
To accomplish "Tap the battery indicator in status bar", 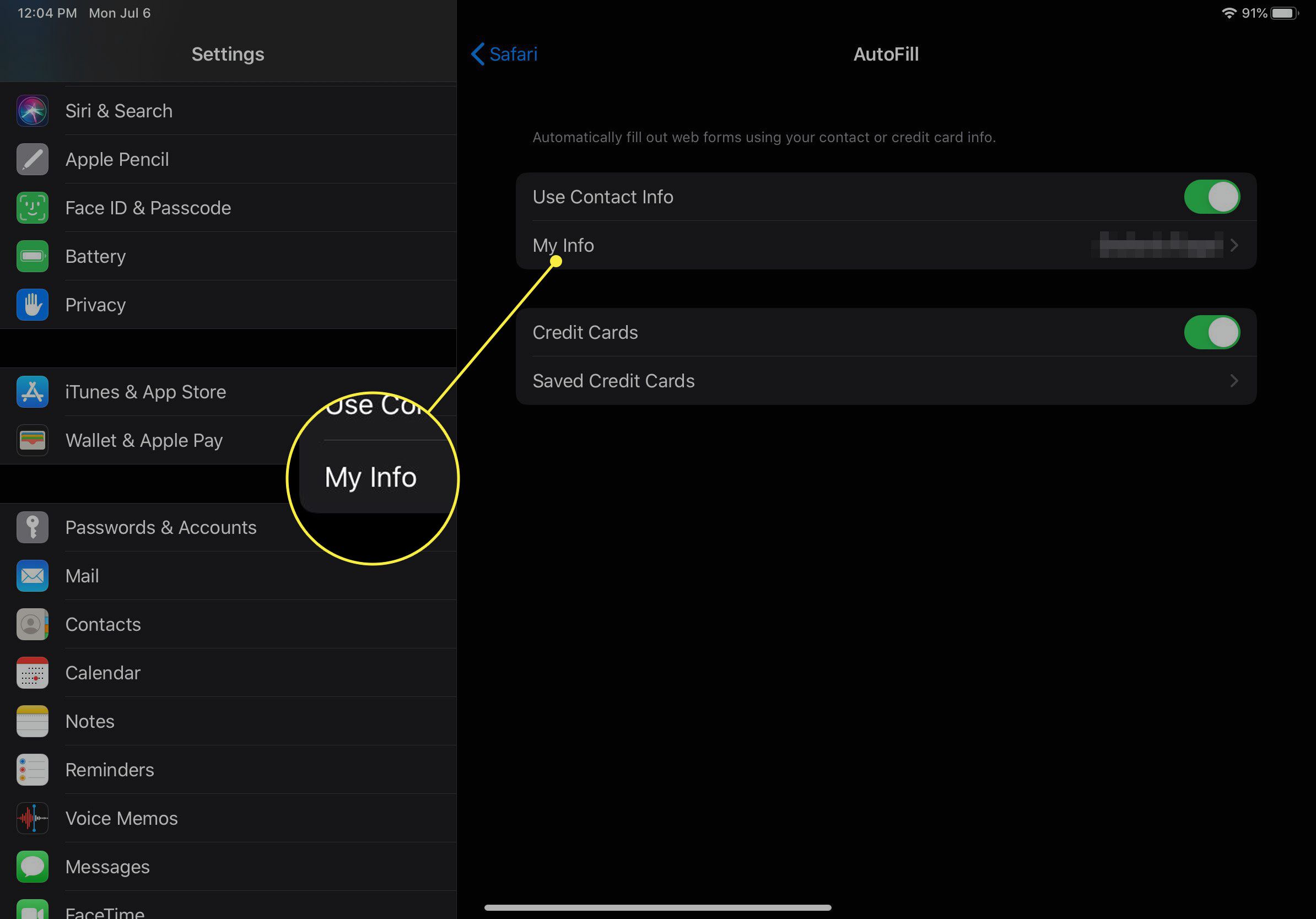I will pyautogui.click(x=1285, y=13).
